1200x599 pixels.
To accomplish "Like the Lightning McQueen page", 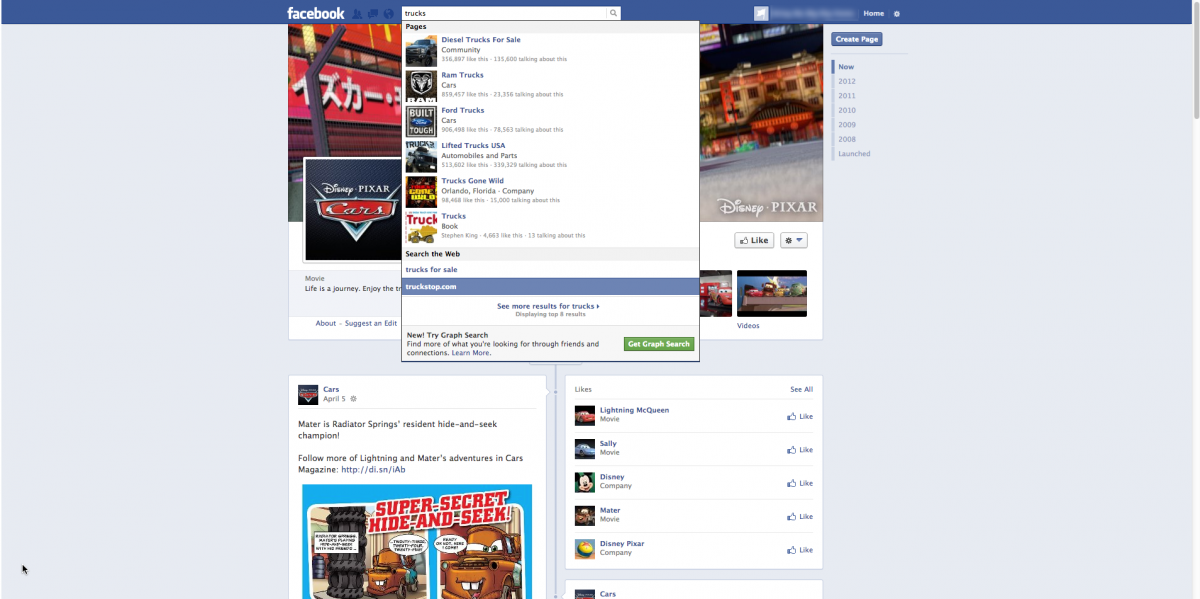I will pyautogui.click(x=800, y=416).
